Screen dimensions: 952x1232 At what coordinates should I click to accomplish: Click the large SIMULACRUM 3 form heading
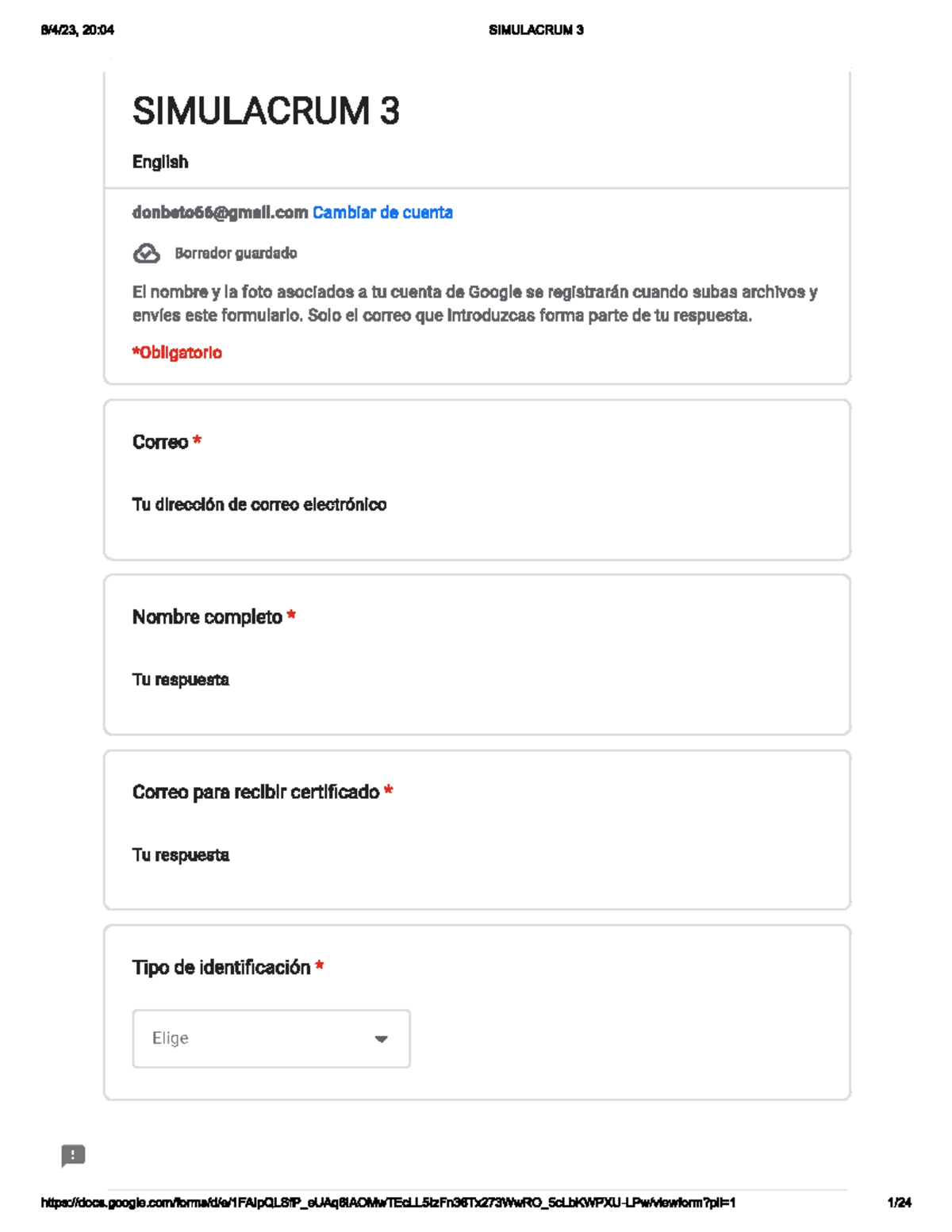pyautogui.click(x=266, y=111)
